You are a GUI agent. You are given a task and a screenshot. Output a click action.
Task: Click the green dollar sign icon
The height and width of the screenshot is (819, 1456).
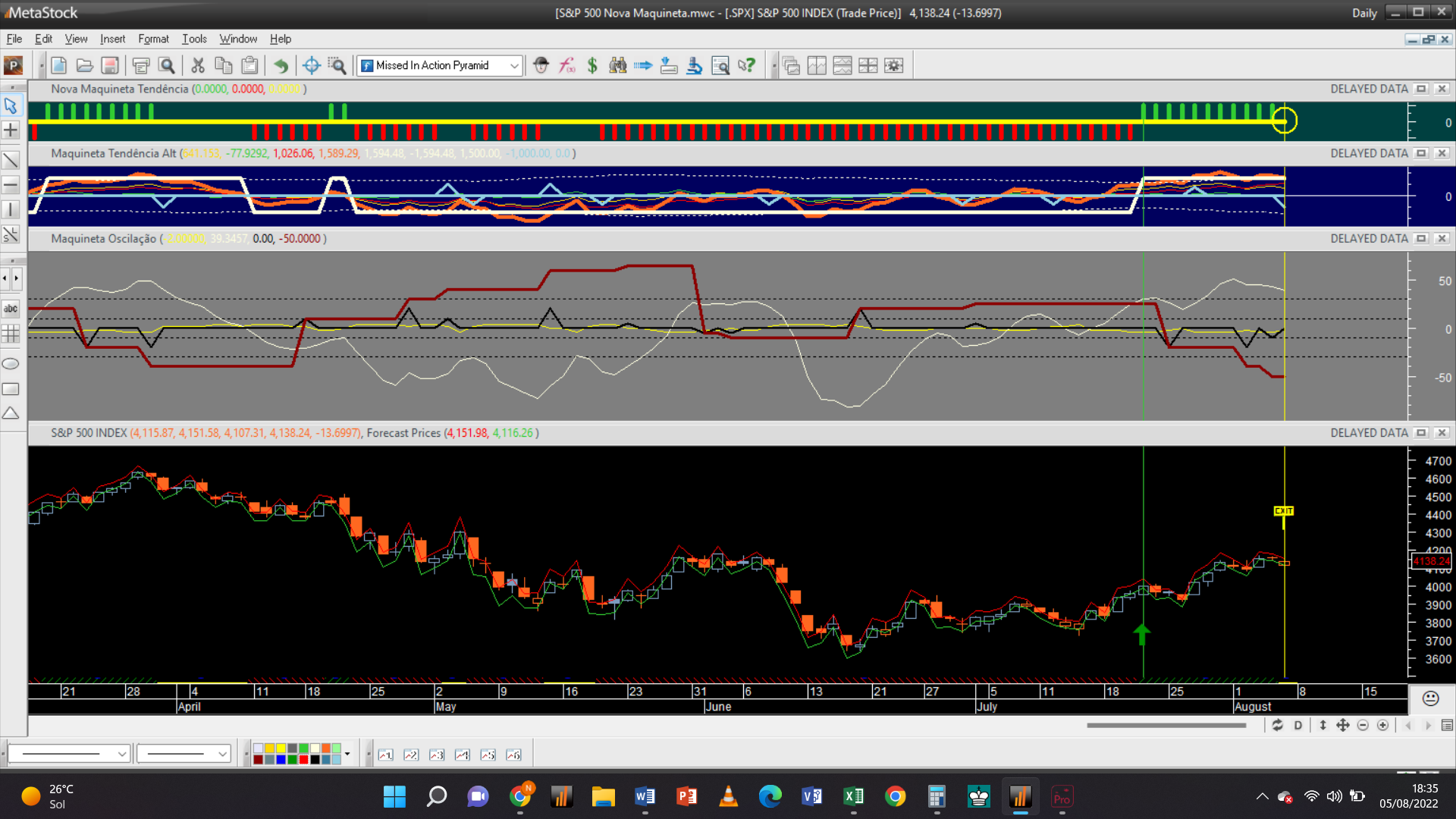[592, 65]
